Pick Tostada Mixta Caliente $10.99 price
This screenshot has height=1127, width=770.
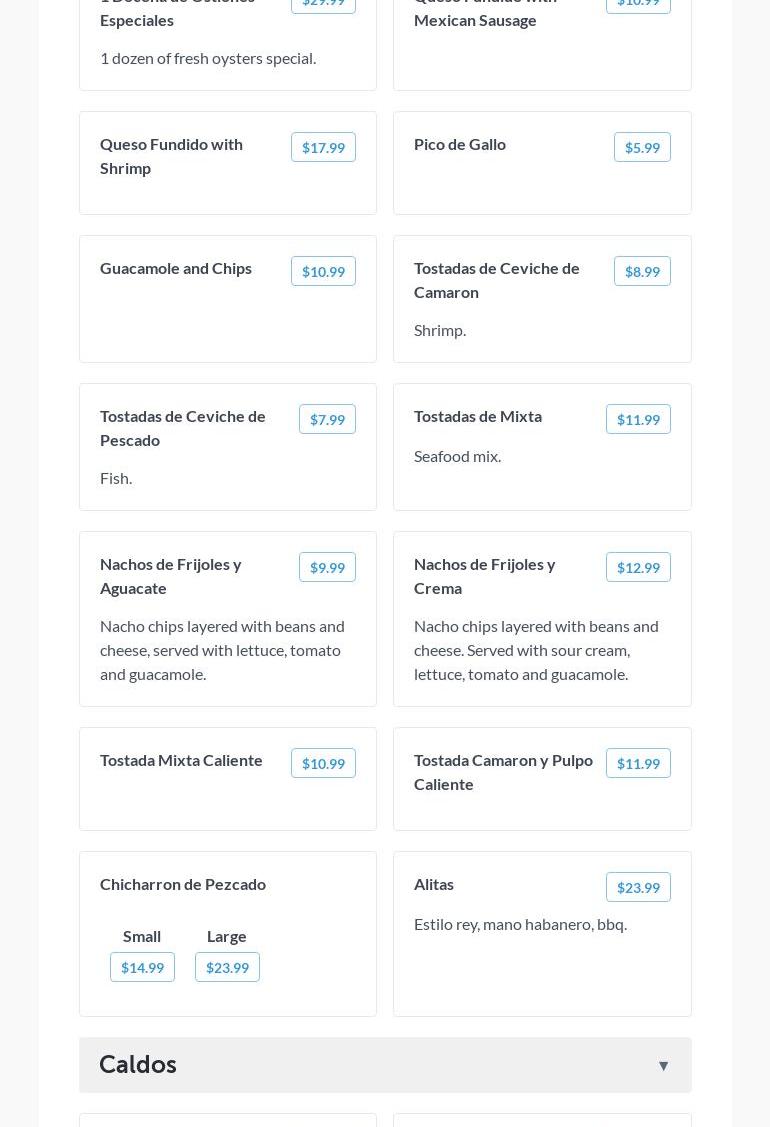pos(323,763)
